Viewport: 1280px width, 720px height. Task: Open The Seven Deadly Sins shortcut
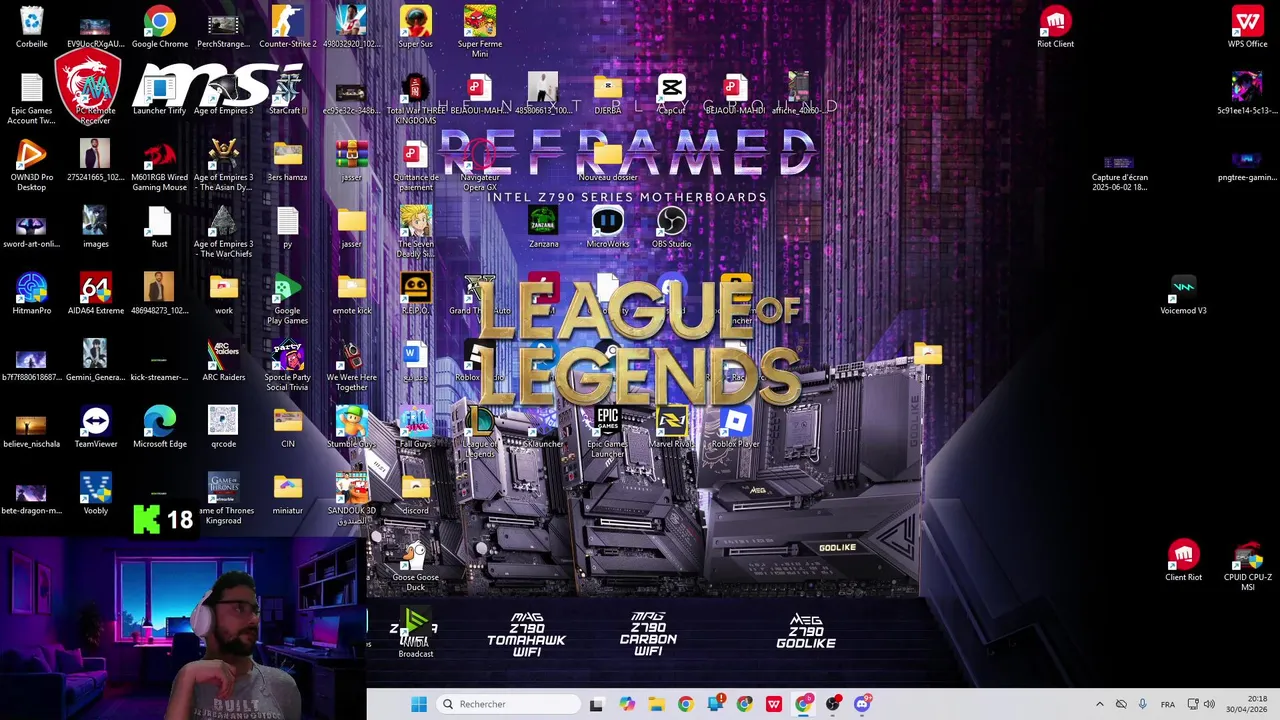416,232
